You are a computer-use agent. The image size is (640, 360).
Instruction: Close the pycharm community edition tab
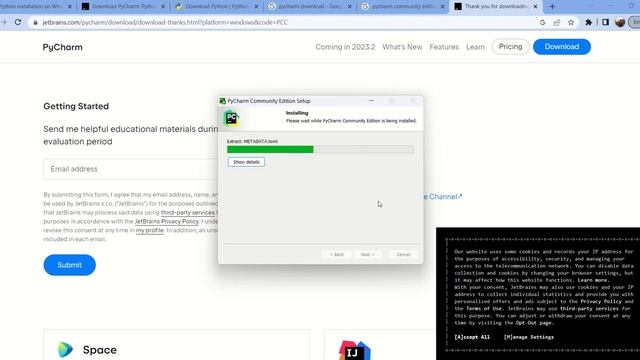click(x=442, y=7)
